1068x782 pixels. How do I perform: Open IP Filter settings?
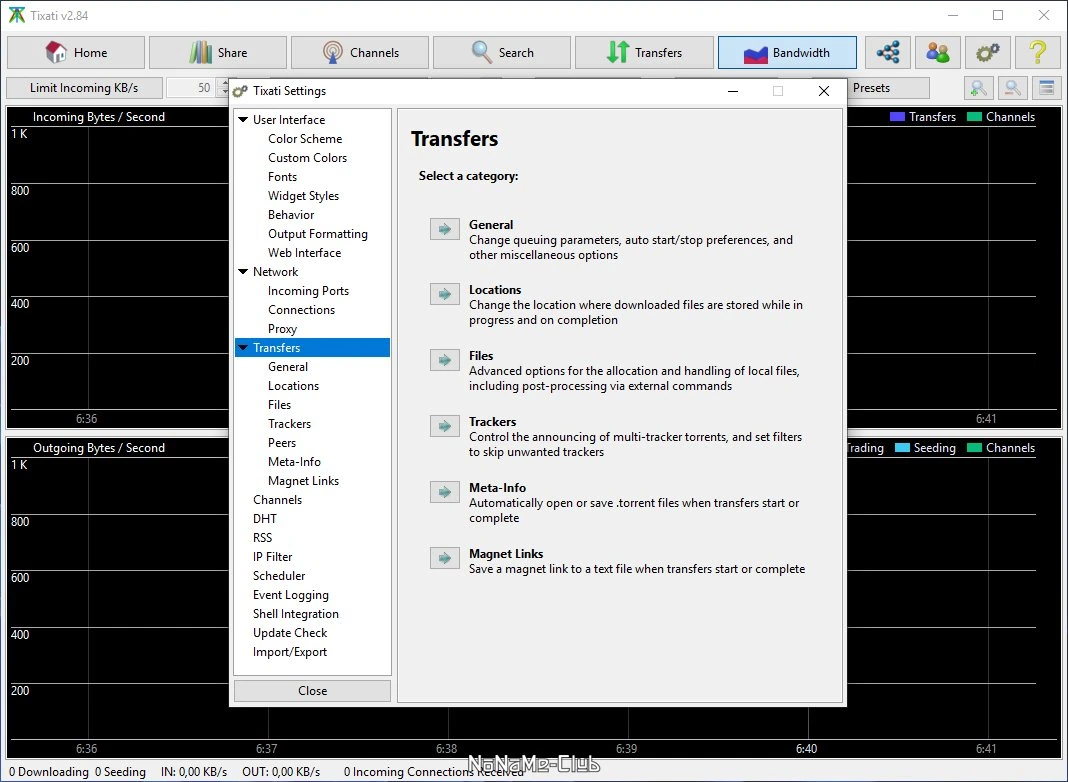coord(272,557)
